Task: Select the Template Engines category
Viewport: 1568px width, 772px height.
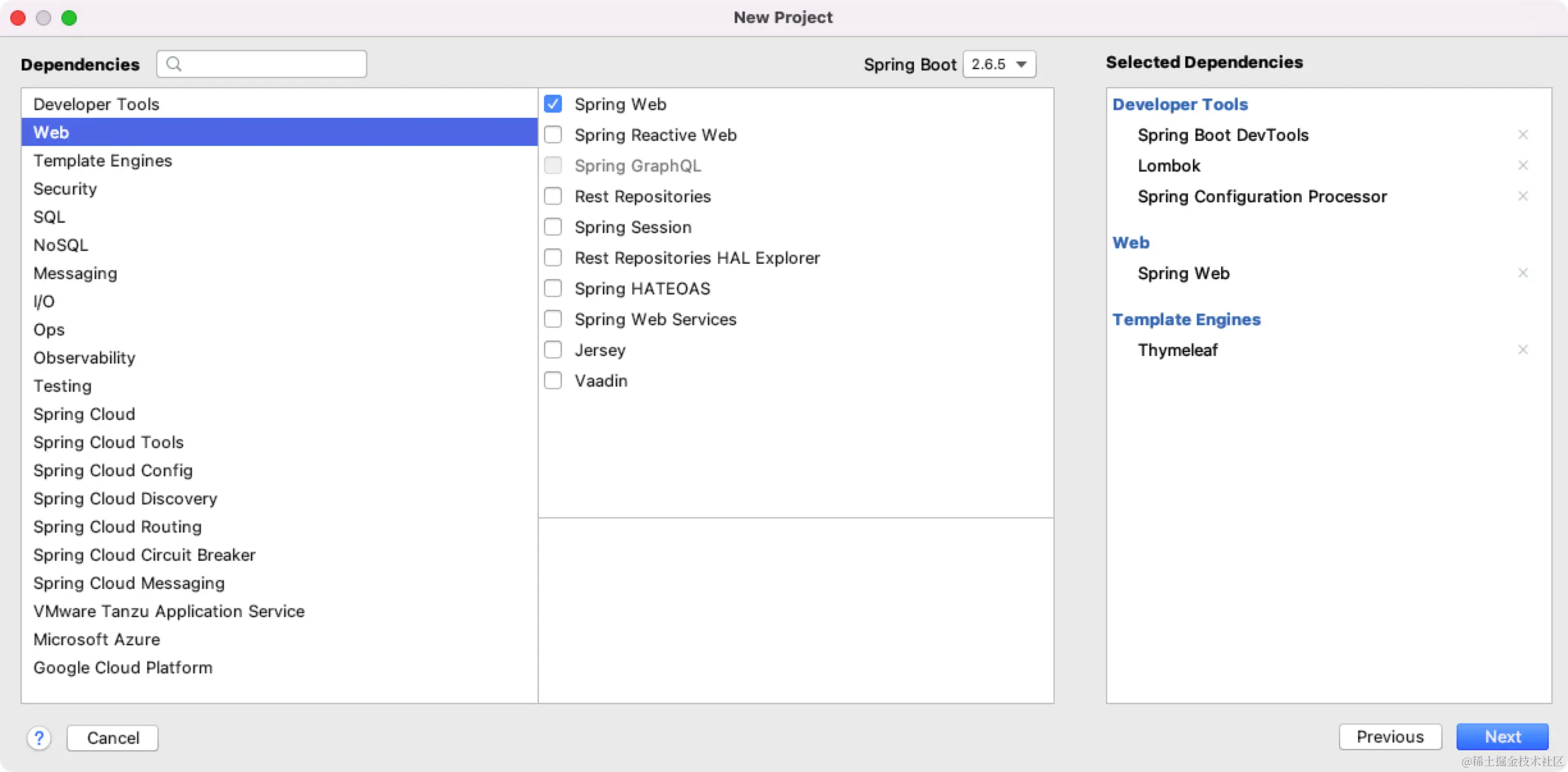Action: (102, 161)
